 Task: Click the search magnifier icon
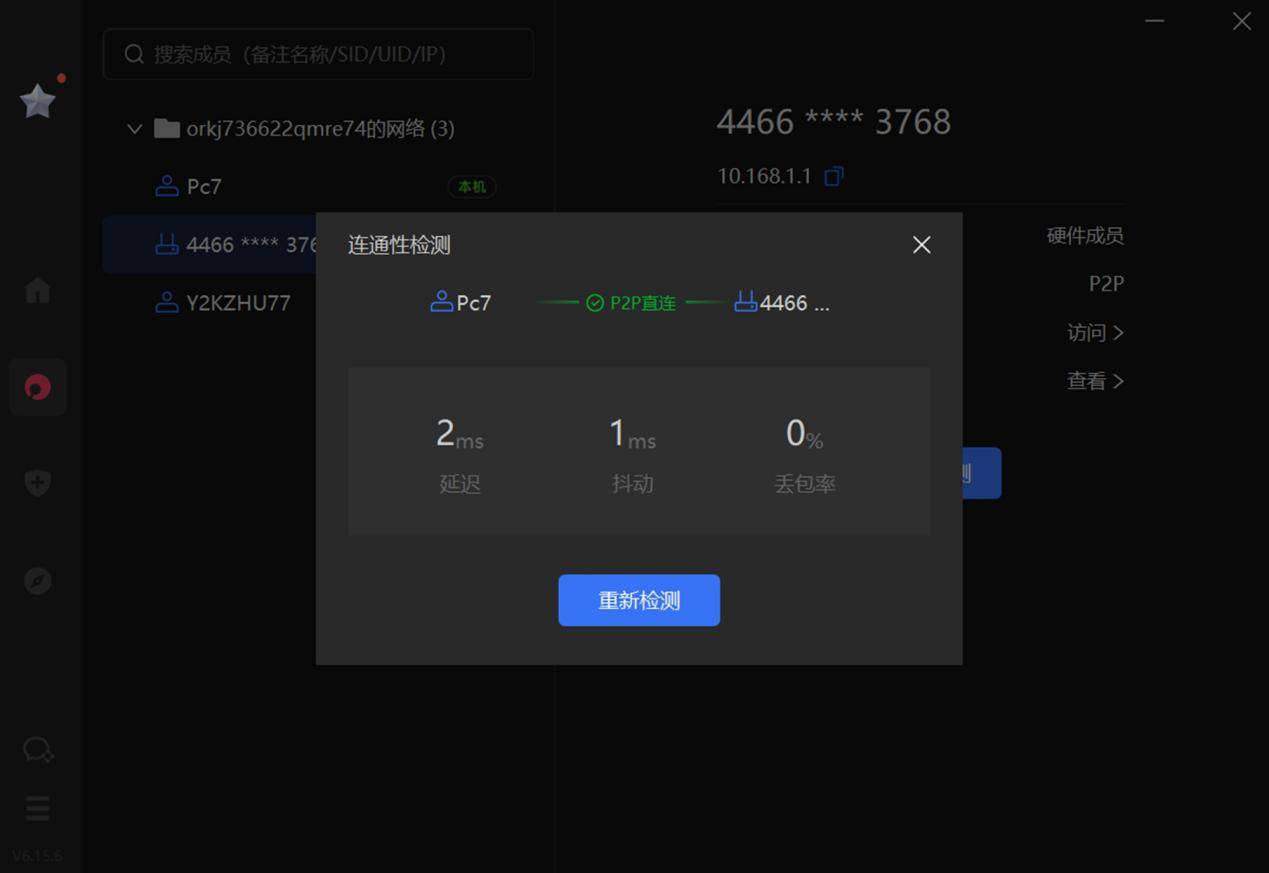[x=134, y=54]
